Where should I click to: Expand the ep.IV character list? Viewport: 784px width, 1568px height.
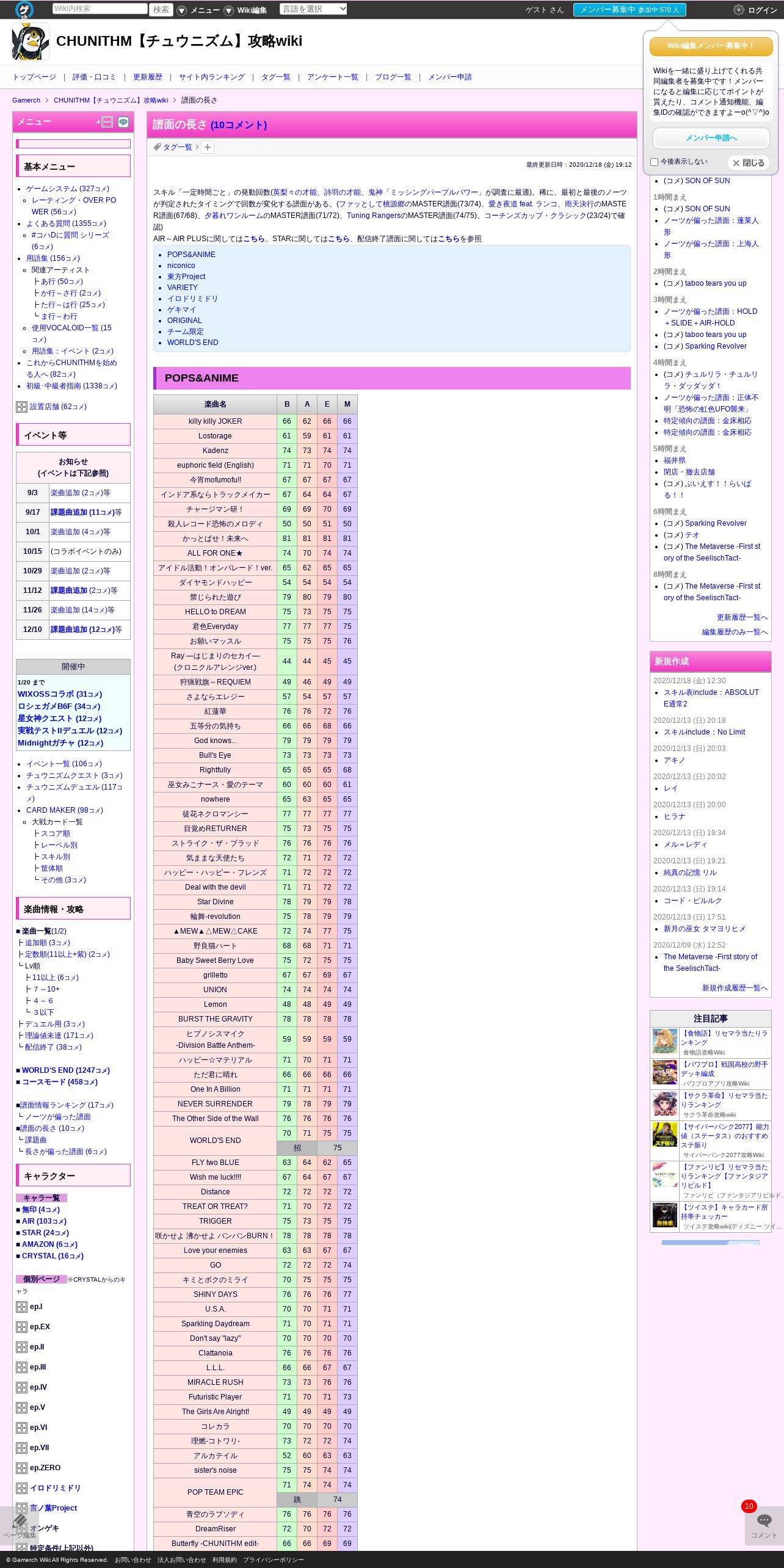(x=21, y=1387)
